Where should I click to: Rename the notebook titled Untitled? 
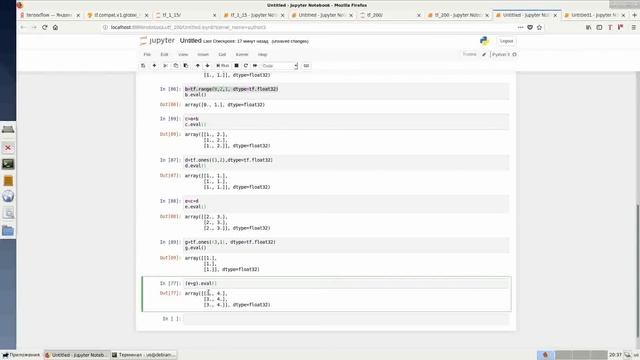pos(191,41)
